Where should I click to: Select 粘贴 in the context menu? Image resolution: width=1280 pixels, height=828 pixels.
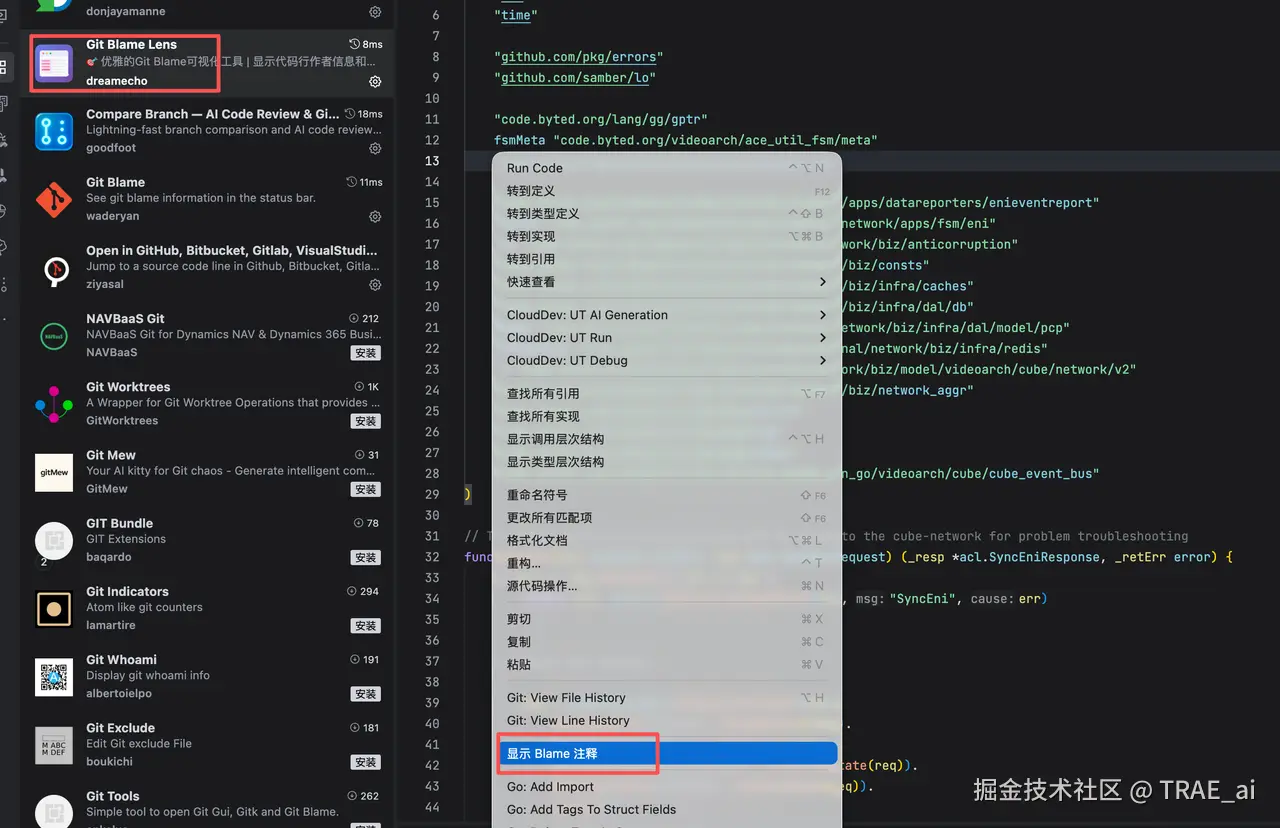pos(667,664)
